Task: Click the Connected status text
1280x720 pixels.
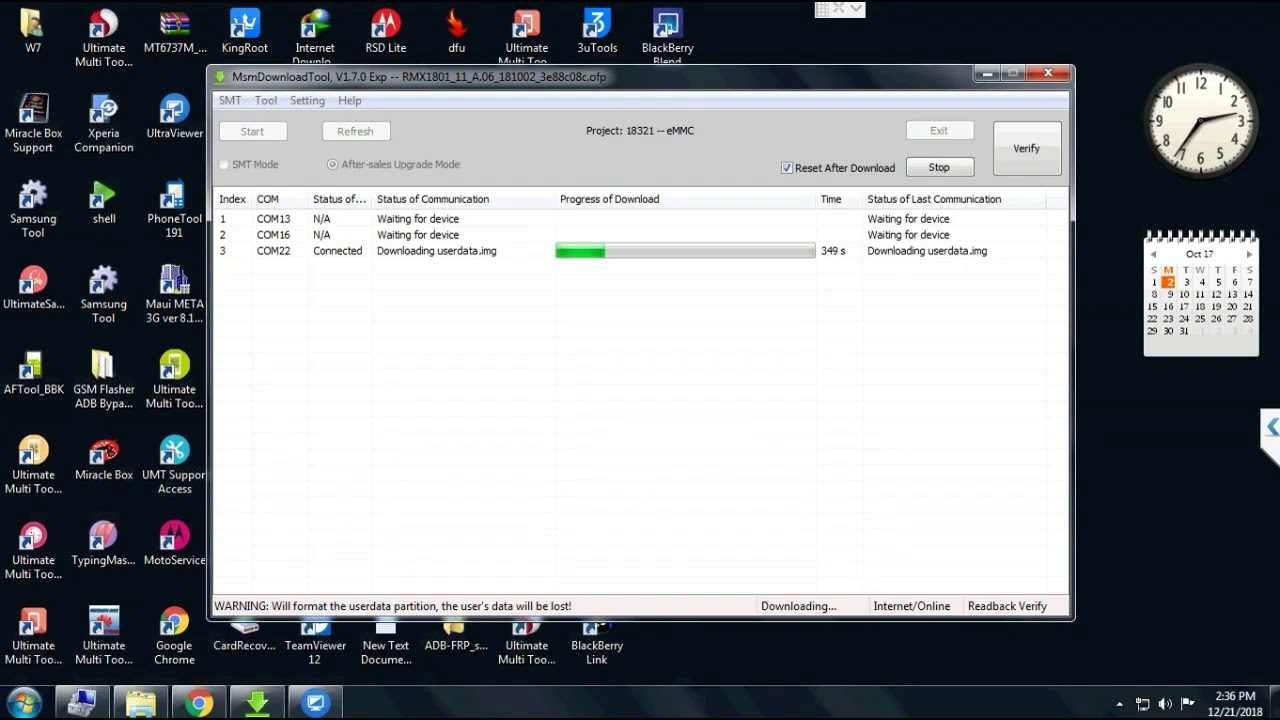Action: coord(337,251)
